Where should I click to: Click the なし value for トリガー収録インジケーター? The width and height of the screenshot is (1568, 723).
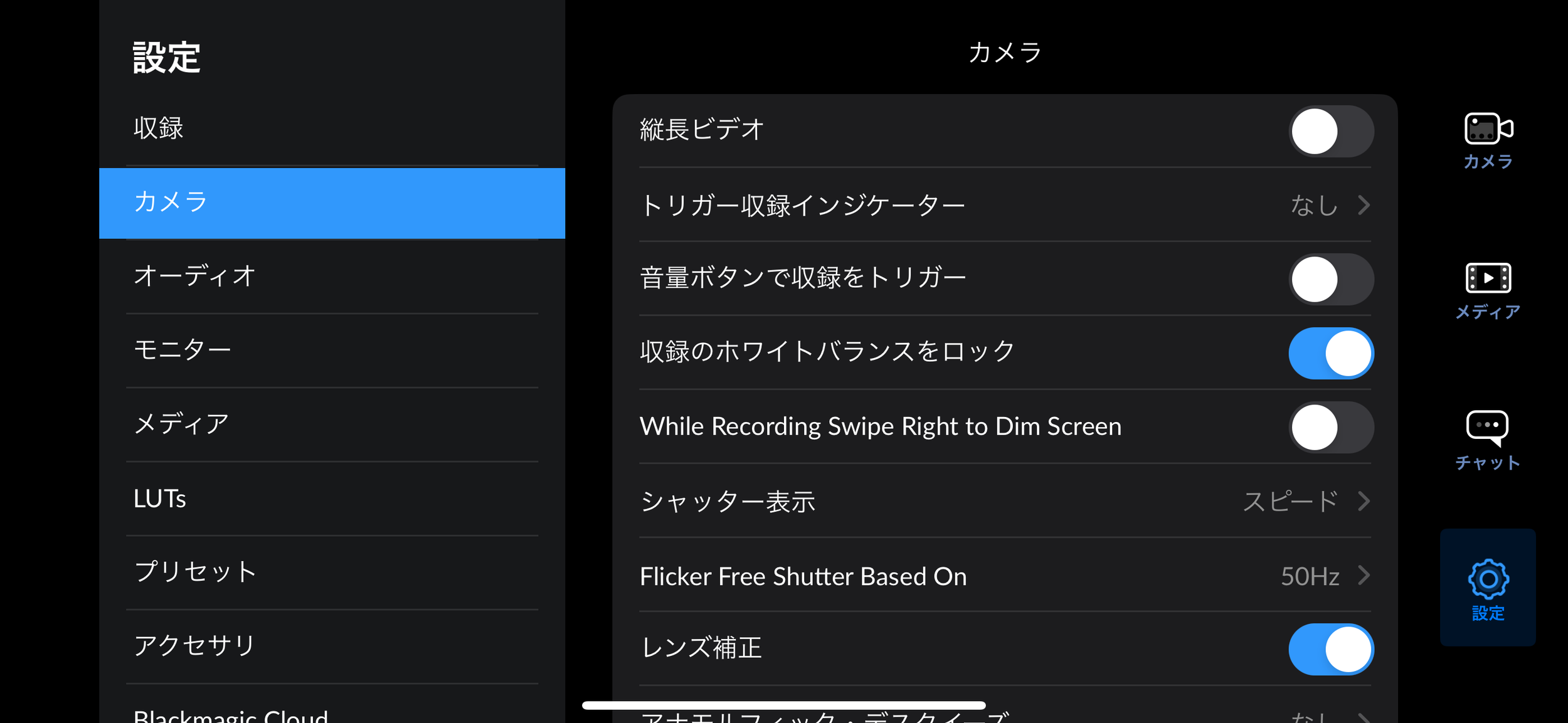[x=1314, y=205]
